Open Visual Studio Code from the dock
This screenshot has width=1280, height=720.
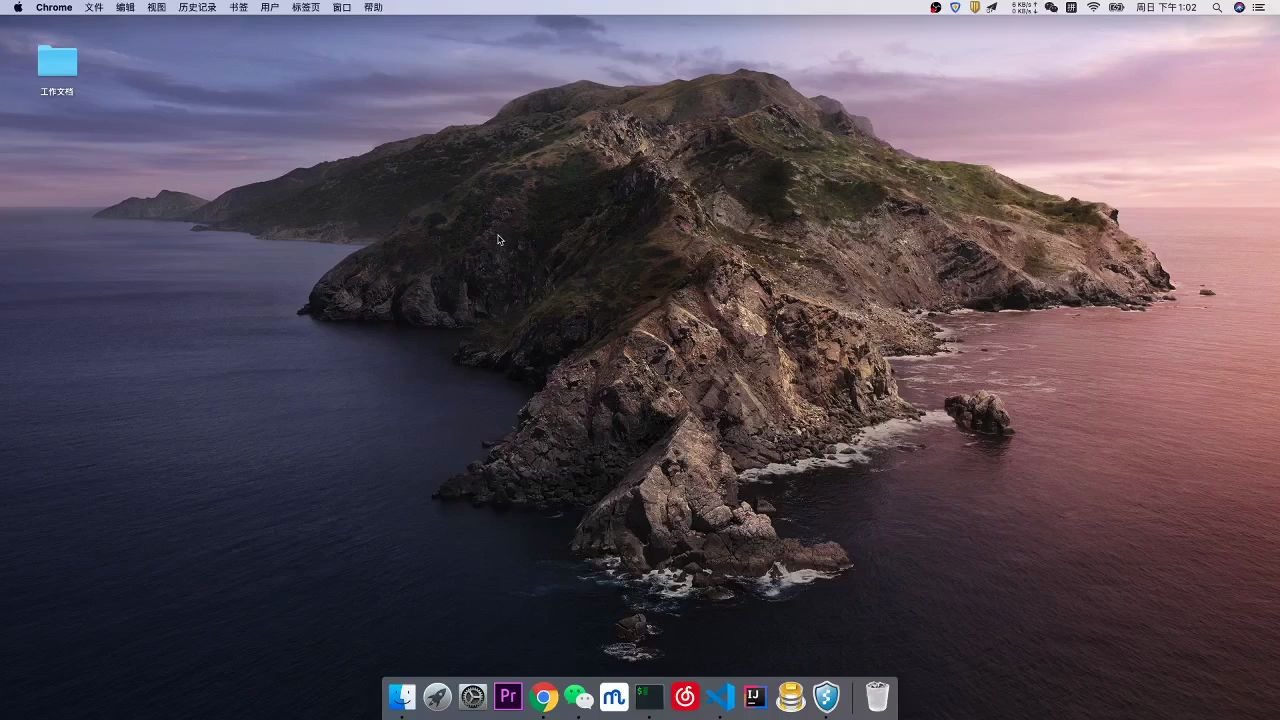click(720, 697)
